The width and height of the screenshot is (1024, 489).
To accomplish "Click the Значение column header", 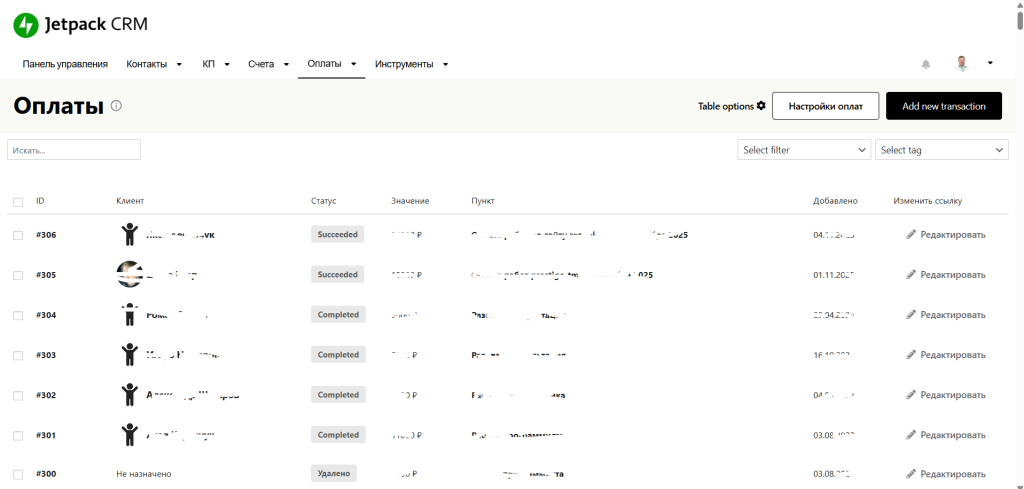I will [x=410, y=201].
